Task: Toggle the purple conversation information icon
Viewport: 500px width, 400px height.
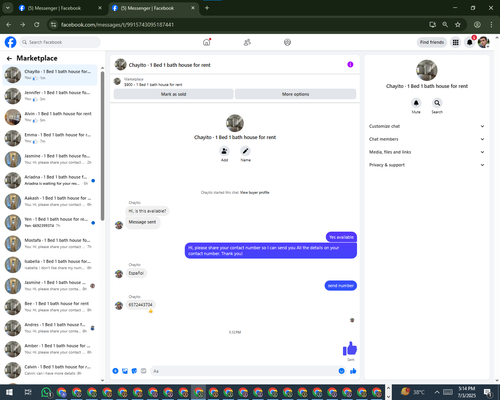Action: click(x=350, y=64)
